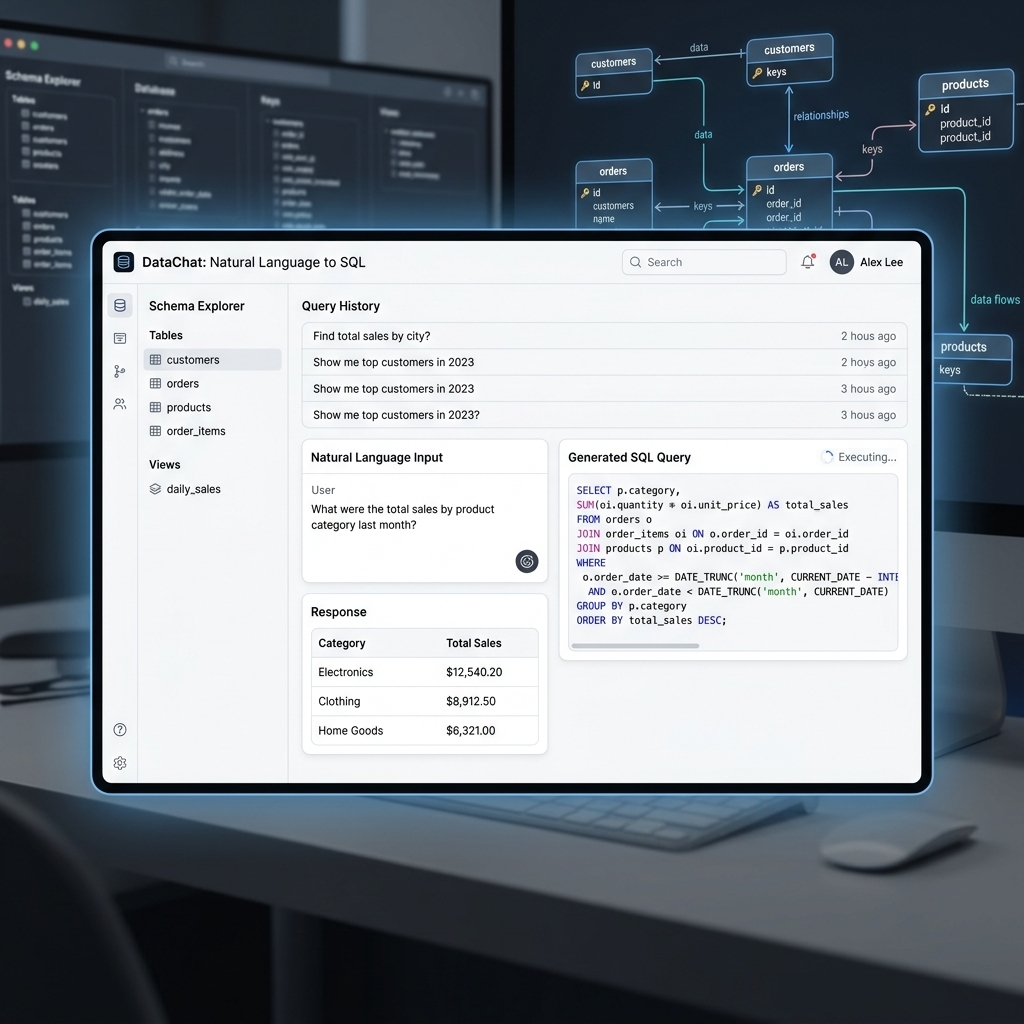Image resolution: width=1024 pixels, height=1024 pixels.
Task: Submit the natural language query via send icon
Action: (527, 561)
